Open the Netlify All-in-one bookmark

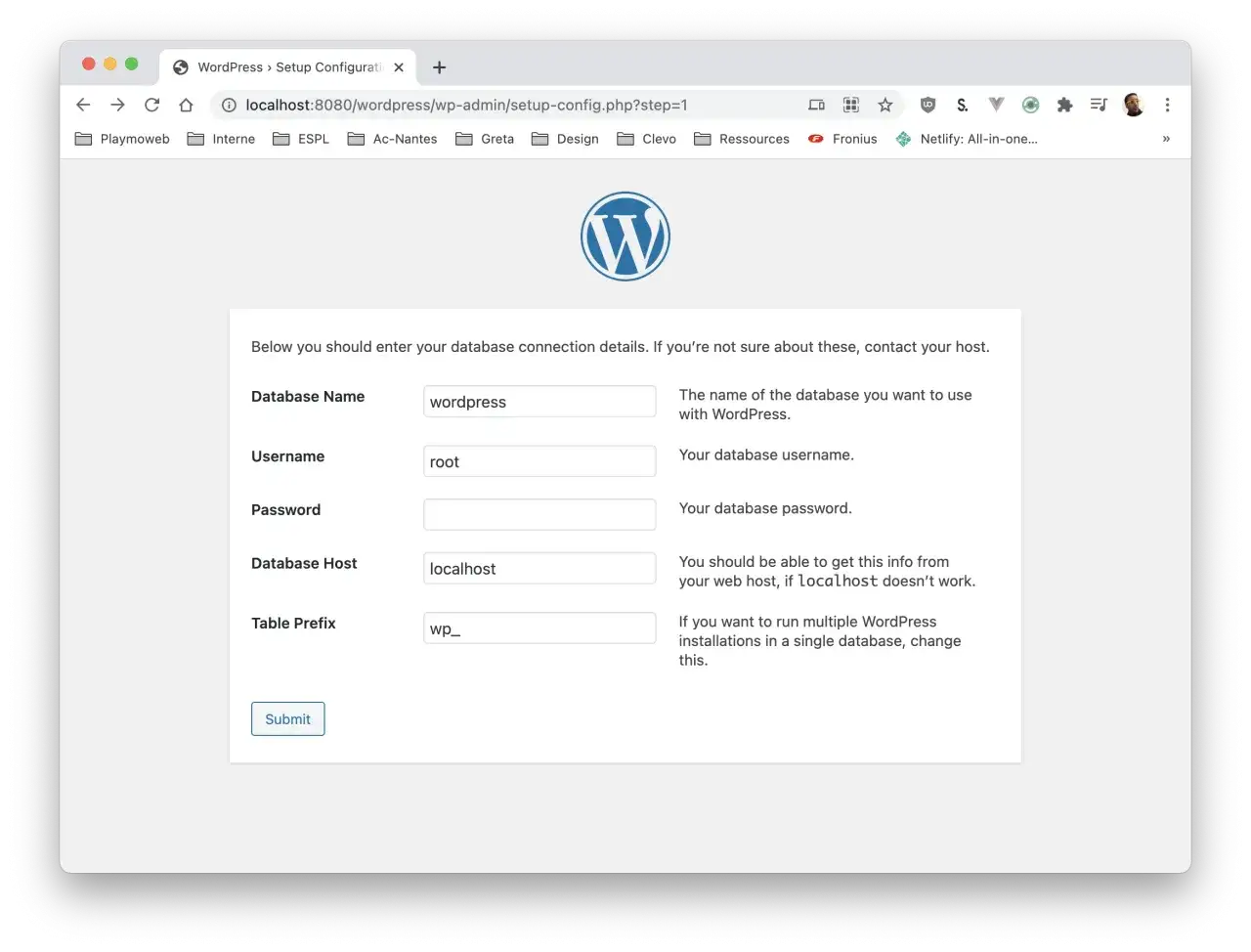[x=967, y=139]
